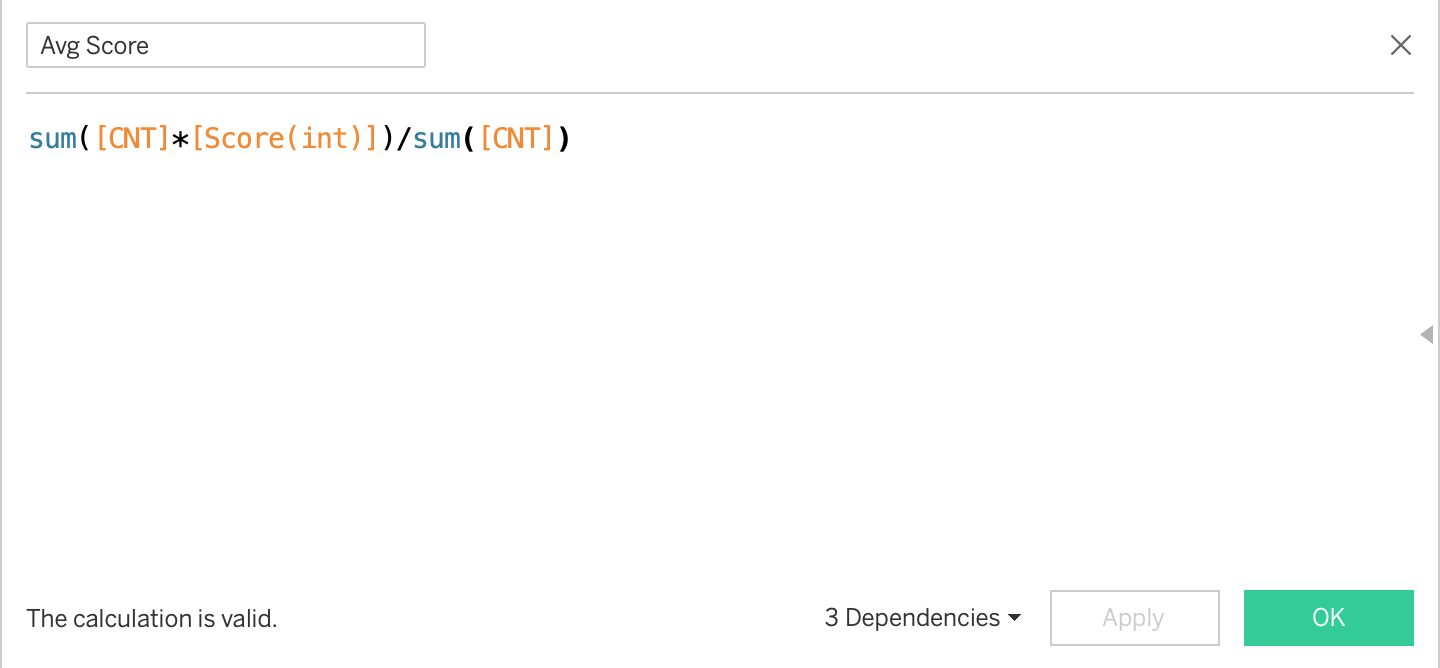Click the closing parenthesis before the slash
The height and width of the screenshot is (668, 1440).
pos(388,138)
